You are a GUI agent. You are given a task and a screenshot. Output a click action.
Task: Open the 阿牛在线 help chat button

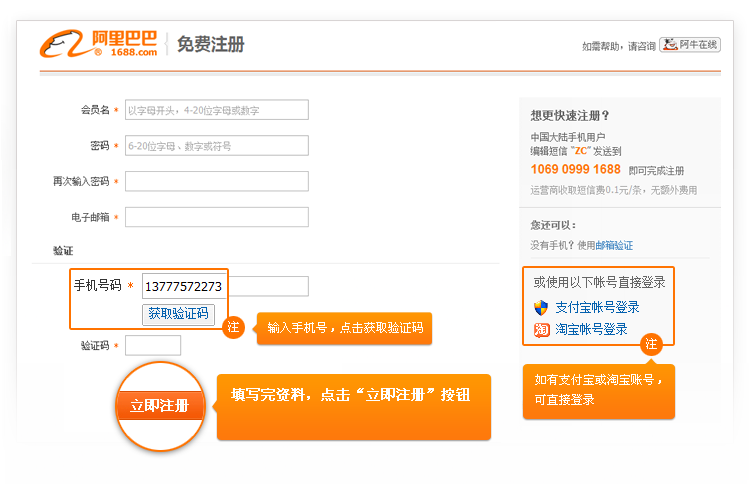point(690,44)
